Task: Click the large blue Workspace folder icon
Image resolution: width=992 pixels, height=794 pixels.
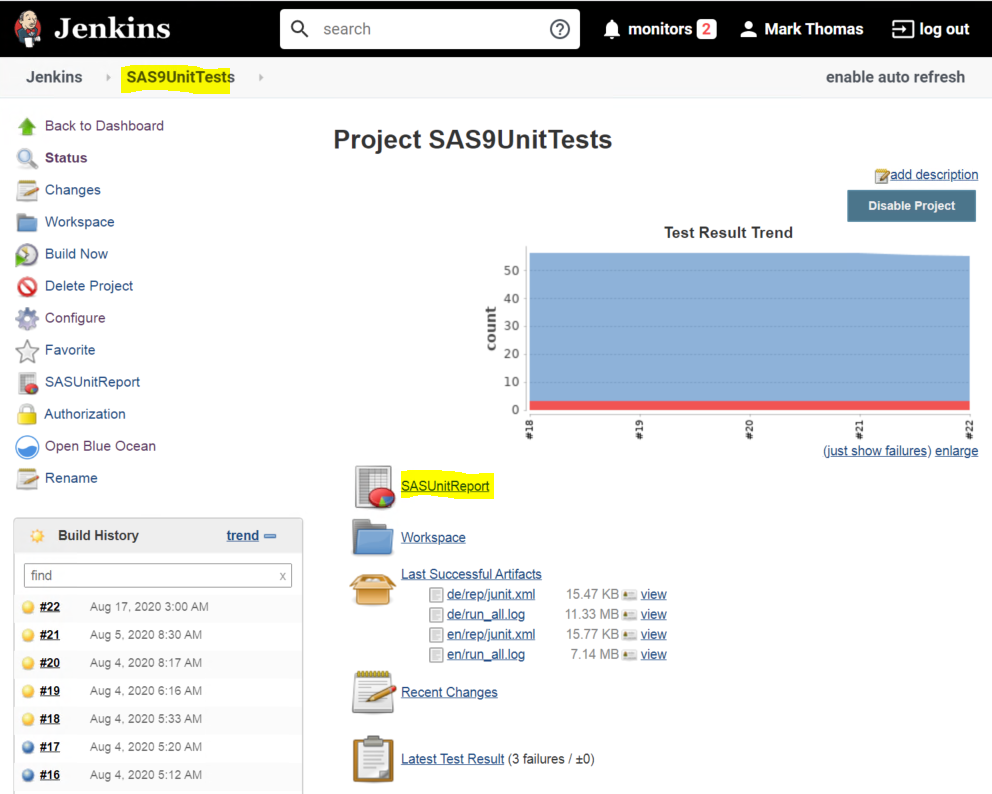Action: pyautogui.click(x=372, y=537)
